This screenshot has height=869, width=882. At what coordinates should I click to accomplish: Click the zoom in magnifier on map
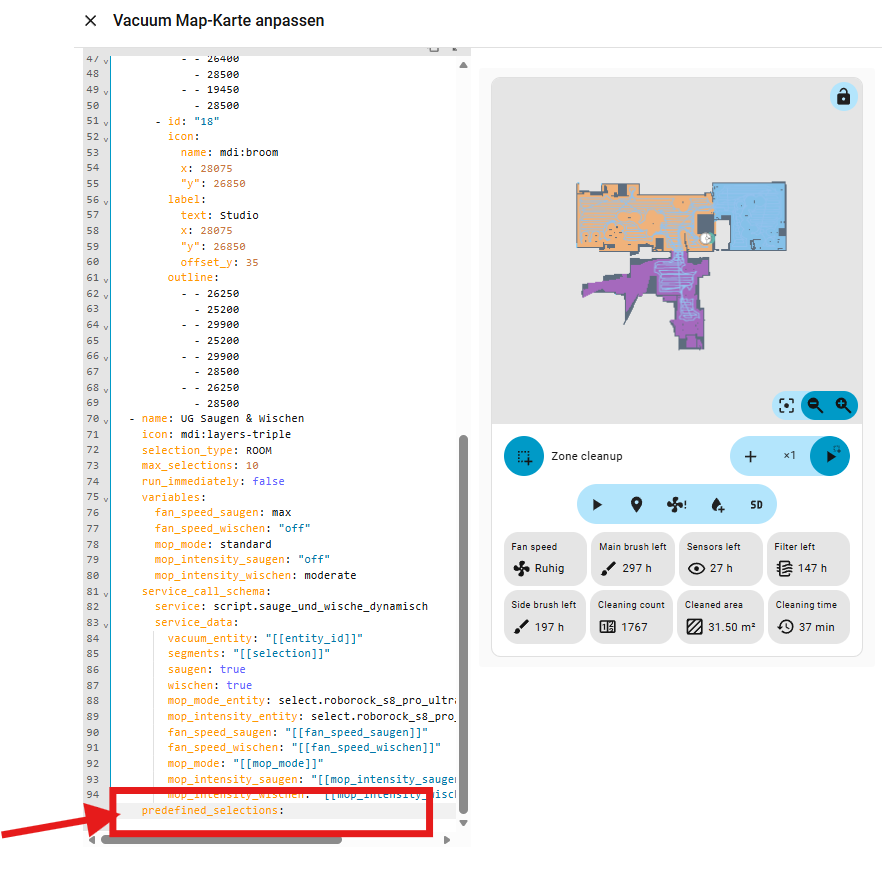click(x=843, y=405)
